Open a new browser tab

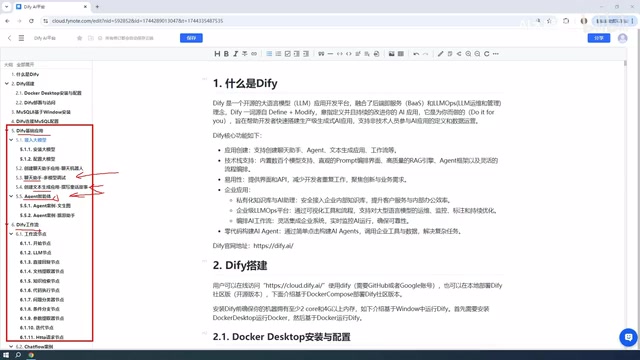coord(97,7)
